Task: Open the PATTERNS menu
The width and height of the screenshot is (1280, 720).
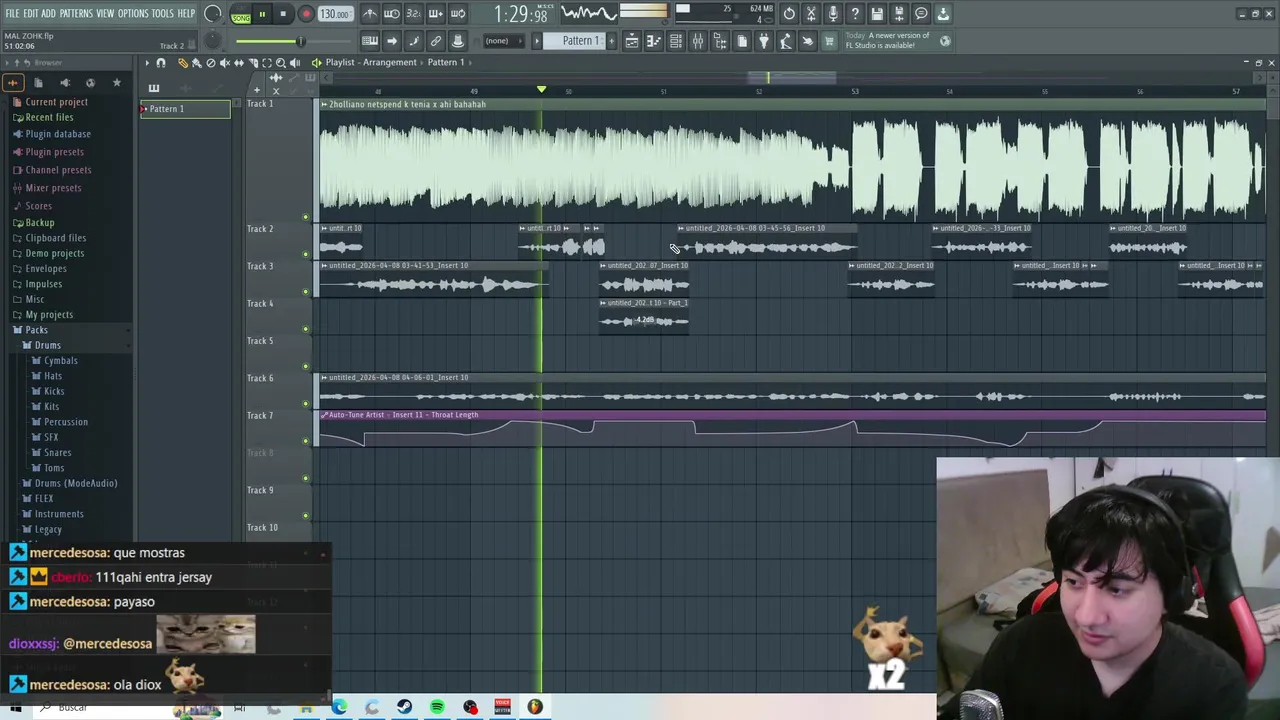Action: tap(76, 14)
